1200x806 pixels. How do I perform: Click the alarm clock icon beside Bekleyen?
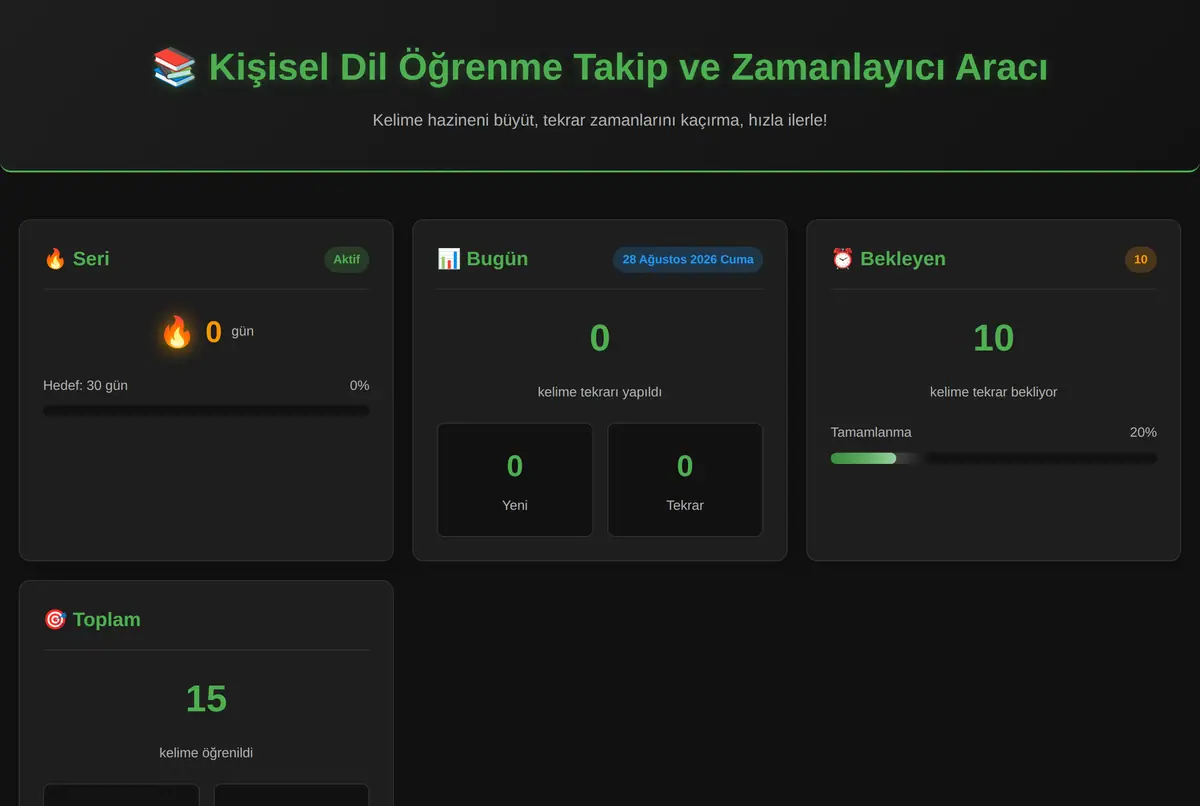coord(843,259)
